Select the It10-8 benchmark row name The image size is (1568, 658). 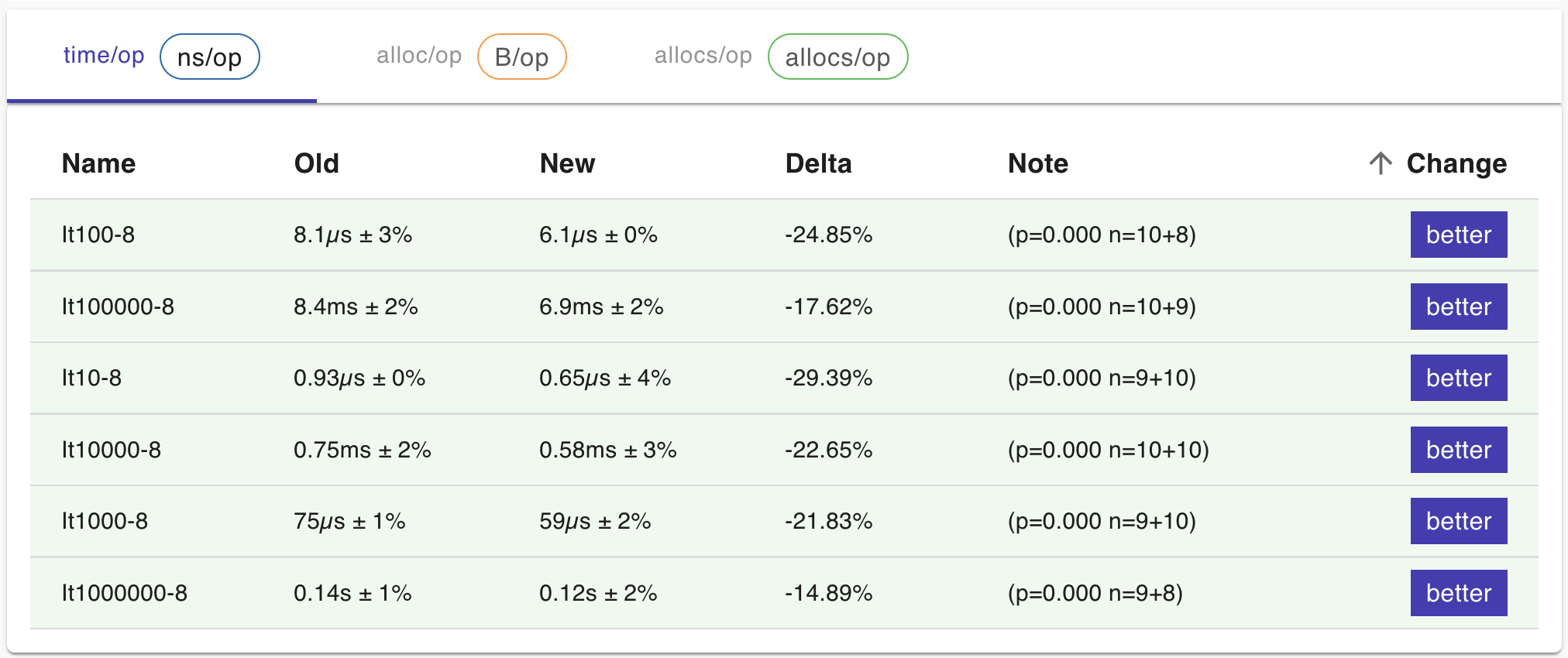91,378
